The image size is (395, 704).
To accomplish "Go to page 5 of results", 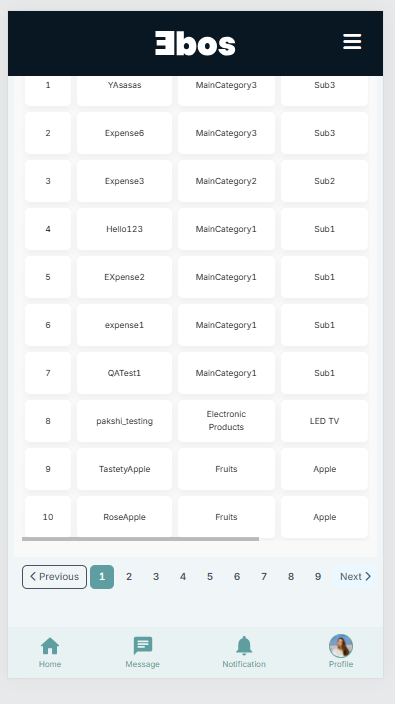I will click(x=210, y=576).
